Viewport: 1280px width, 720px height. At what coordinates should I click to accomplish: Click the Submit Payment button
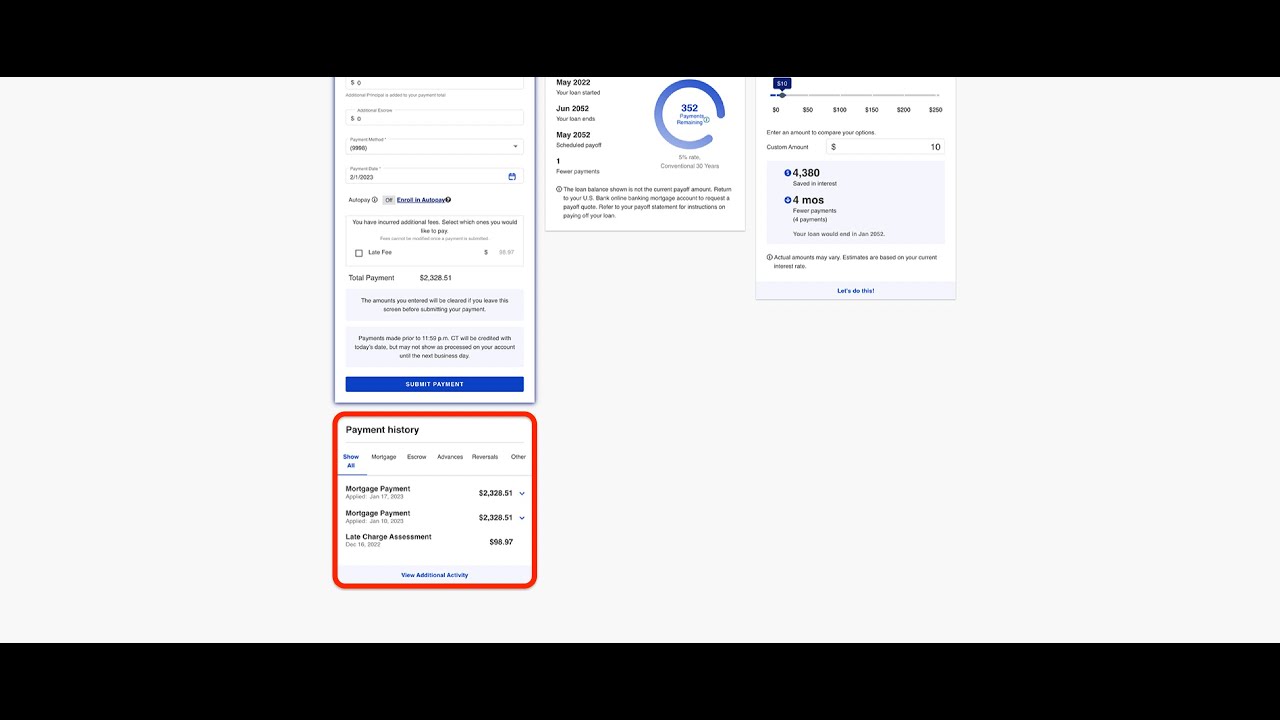[435, 384]
